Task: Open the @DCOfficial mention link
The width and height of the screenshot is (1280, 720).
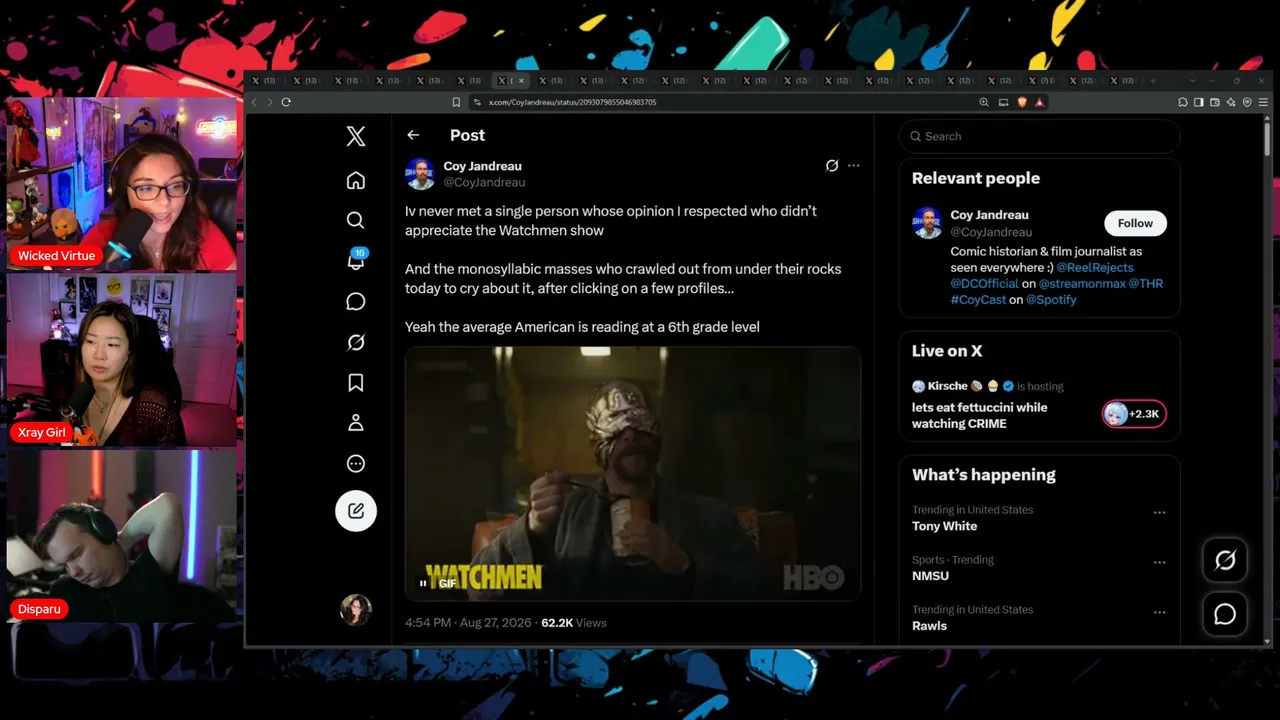Action: 984,284
